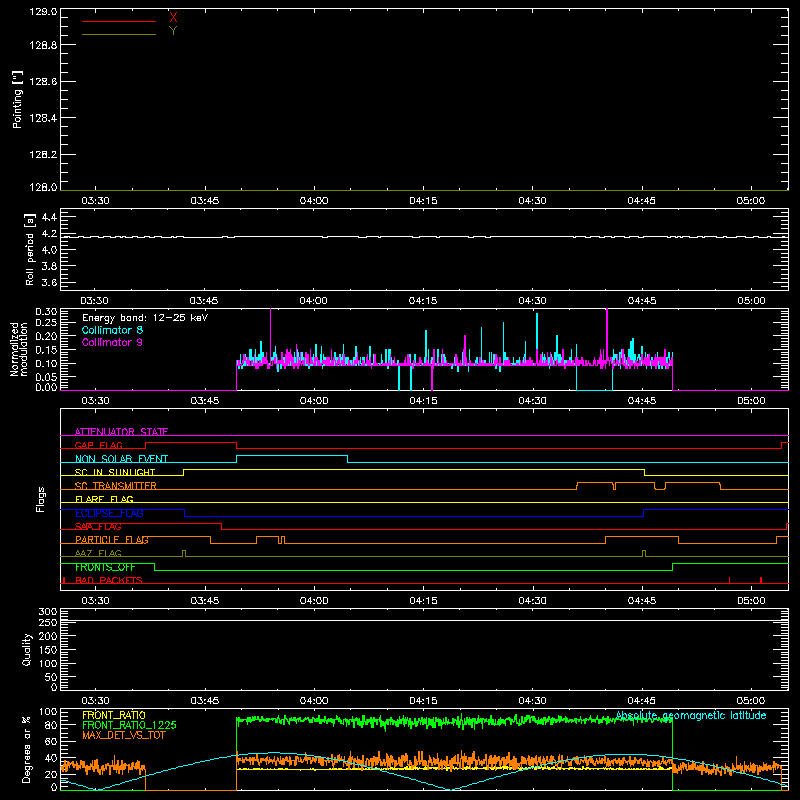Click the BAD_PACKETS flag label
The height and width of the screenshot is (800, 800).
[109, 580]
